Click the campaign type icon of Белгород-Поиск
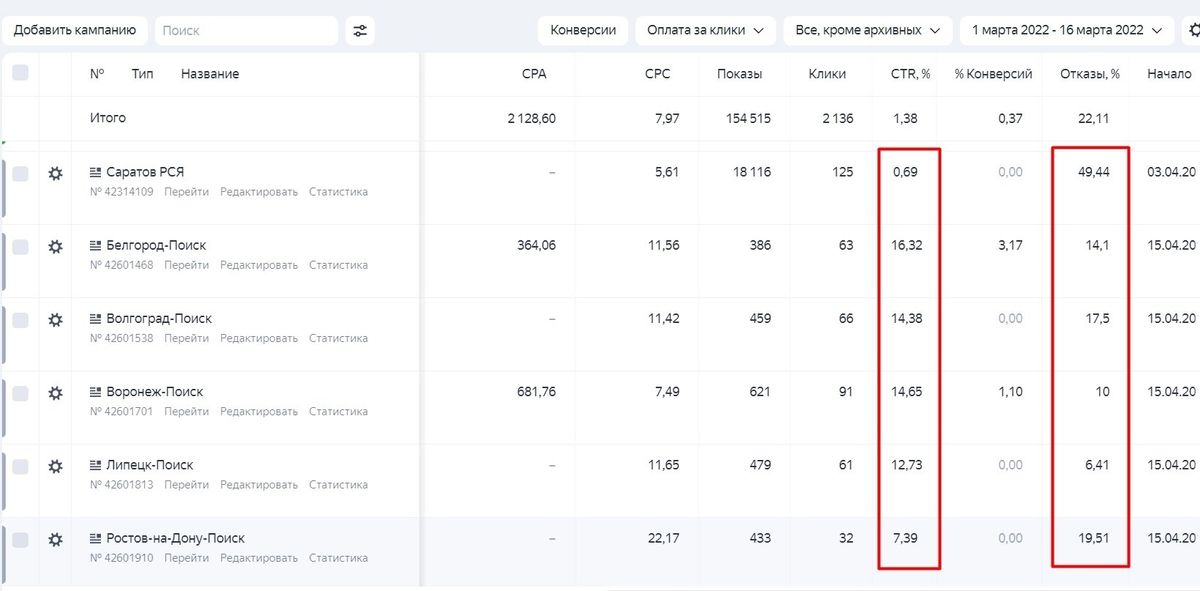The image size is (1200, 591). click(96, 245)
